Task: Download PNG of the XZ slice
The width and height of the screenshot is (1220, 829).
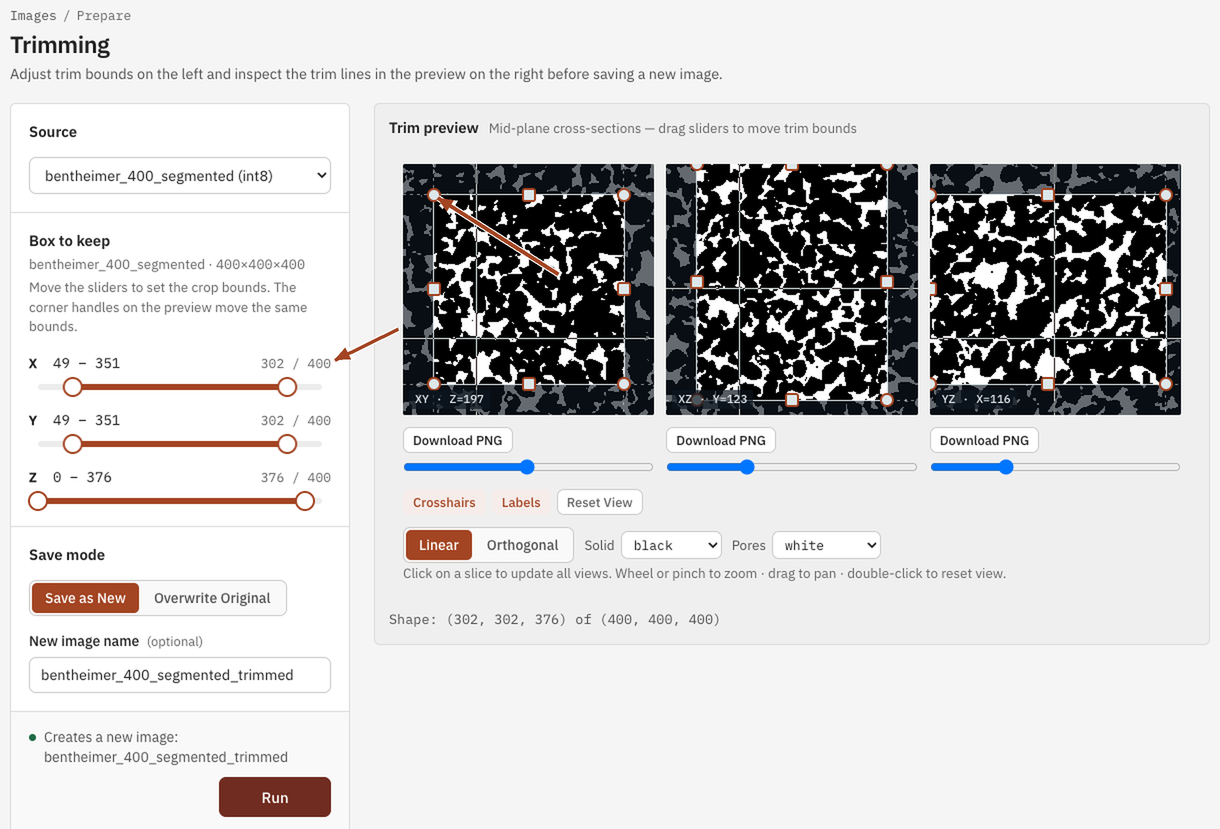Action: [721, 440]
